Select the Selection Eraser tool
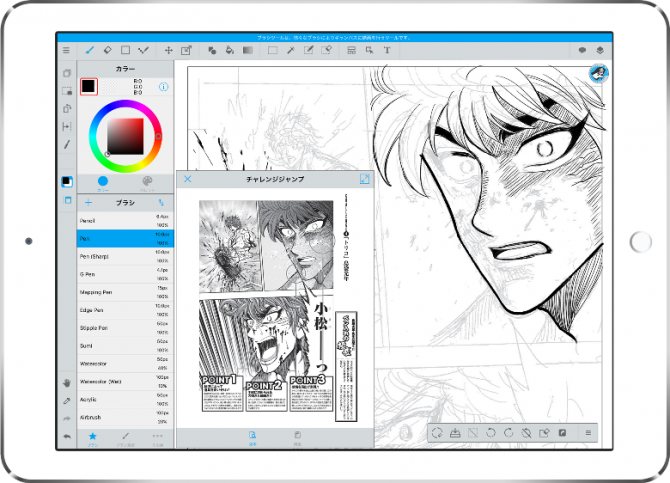670x483 pixels. coord(326,50)
